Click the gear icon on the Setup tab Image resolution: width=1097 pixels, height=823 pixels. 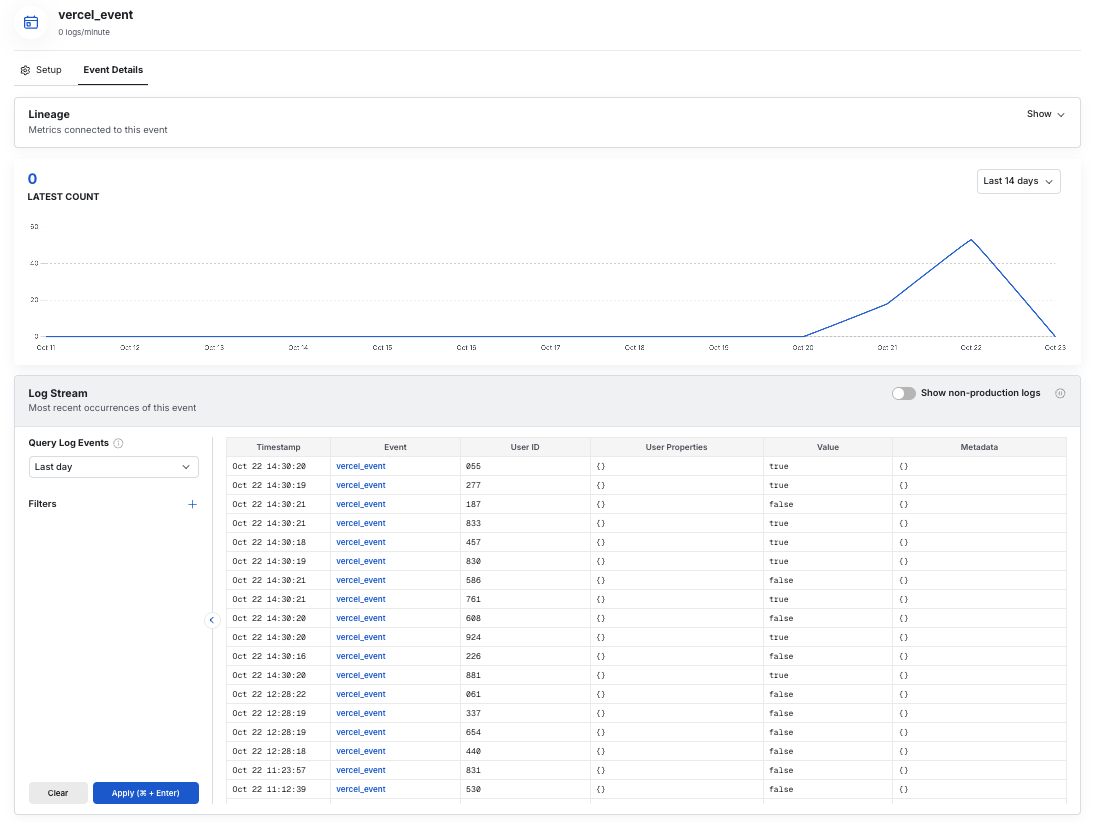(25, 70)
